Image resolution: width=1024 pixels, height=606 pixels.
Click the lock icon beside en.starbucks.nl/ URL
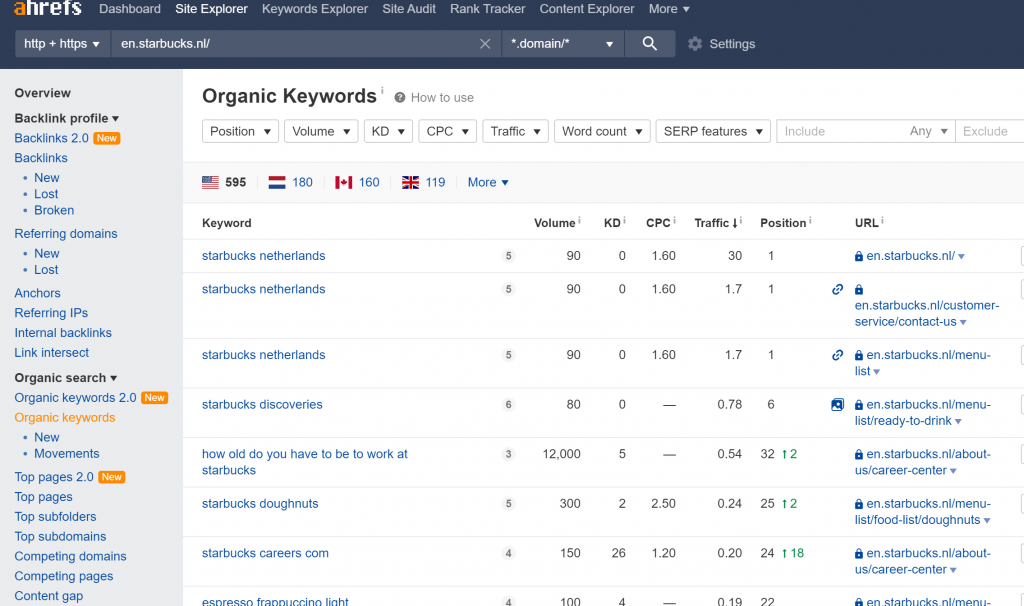tap(859, 256)
